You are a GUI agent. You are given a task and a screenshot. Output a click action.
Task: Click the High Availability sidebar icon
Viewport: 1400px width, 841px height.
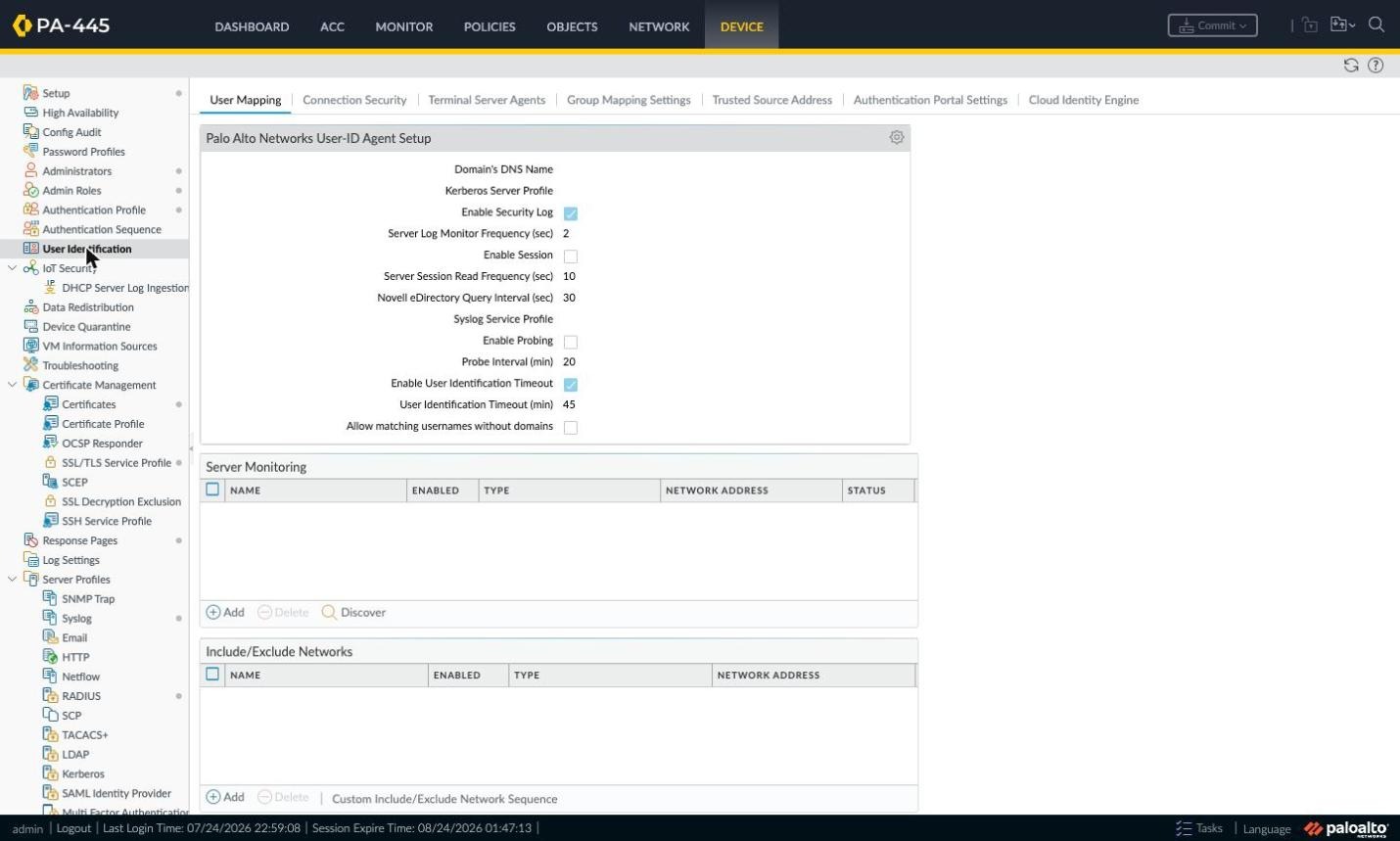pos(30,113)
